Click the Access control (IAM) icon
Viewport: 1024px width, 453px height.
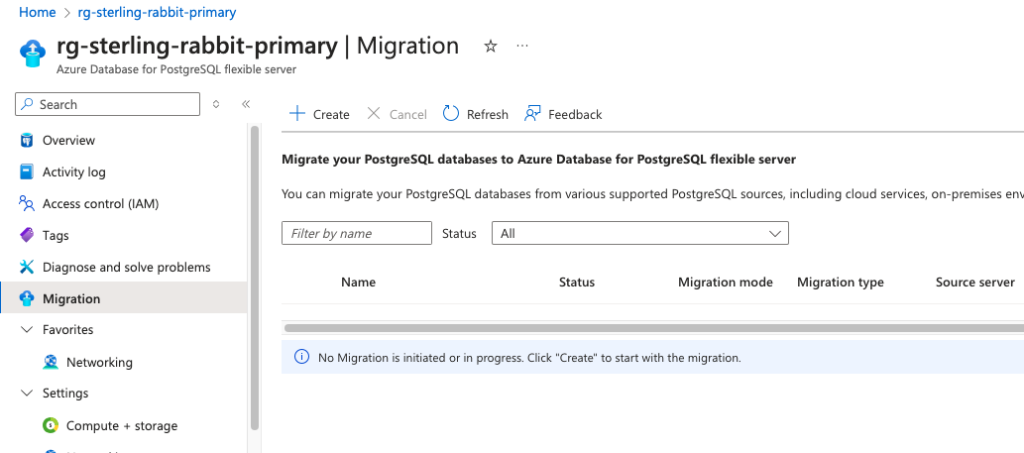click(27, 204)
